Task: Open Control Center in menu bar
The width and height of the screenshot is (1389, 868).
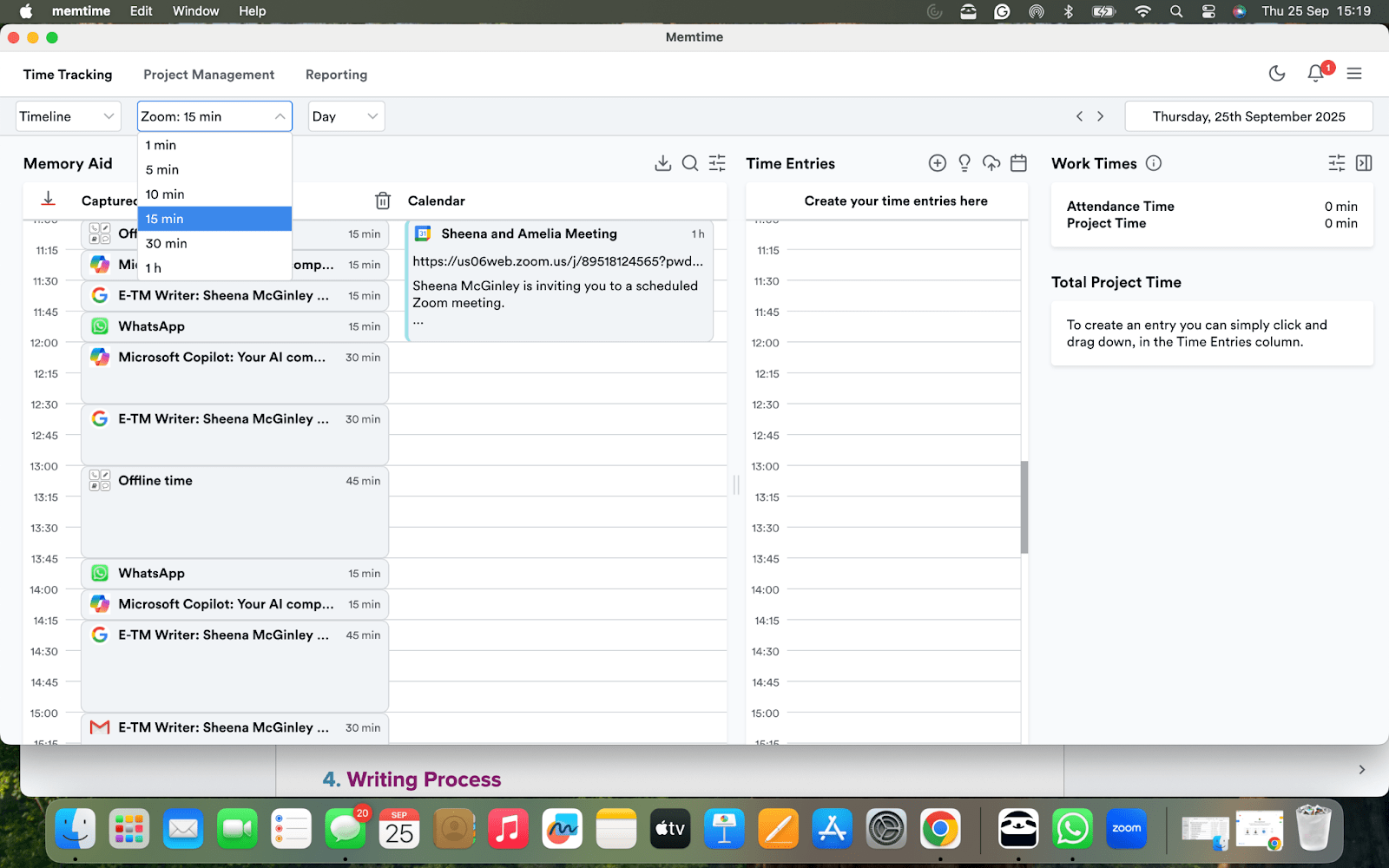Action: point(1208,11)
